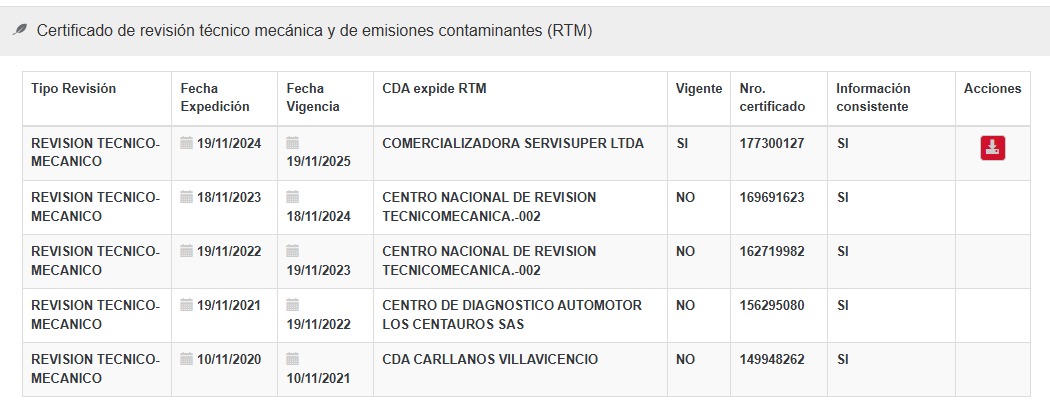The height and width of the screenshot is (412, 1050).
Task: Click CENTRO DE DIAGNOSTICO AUTOMOTOR LOS CENTAUROS cell
Action: click(512, 315)
